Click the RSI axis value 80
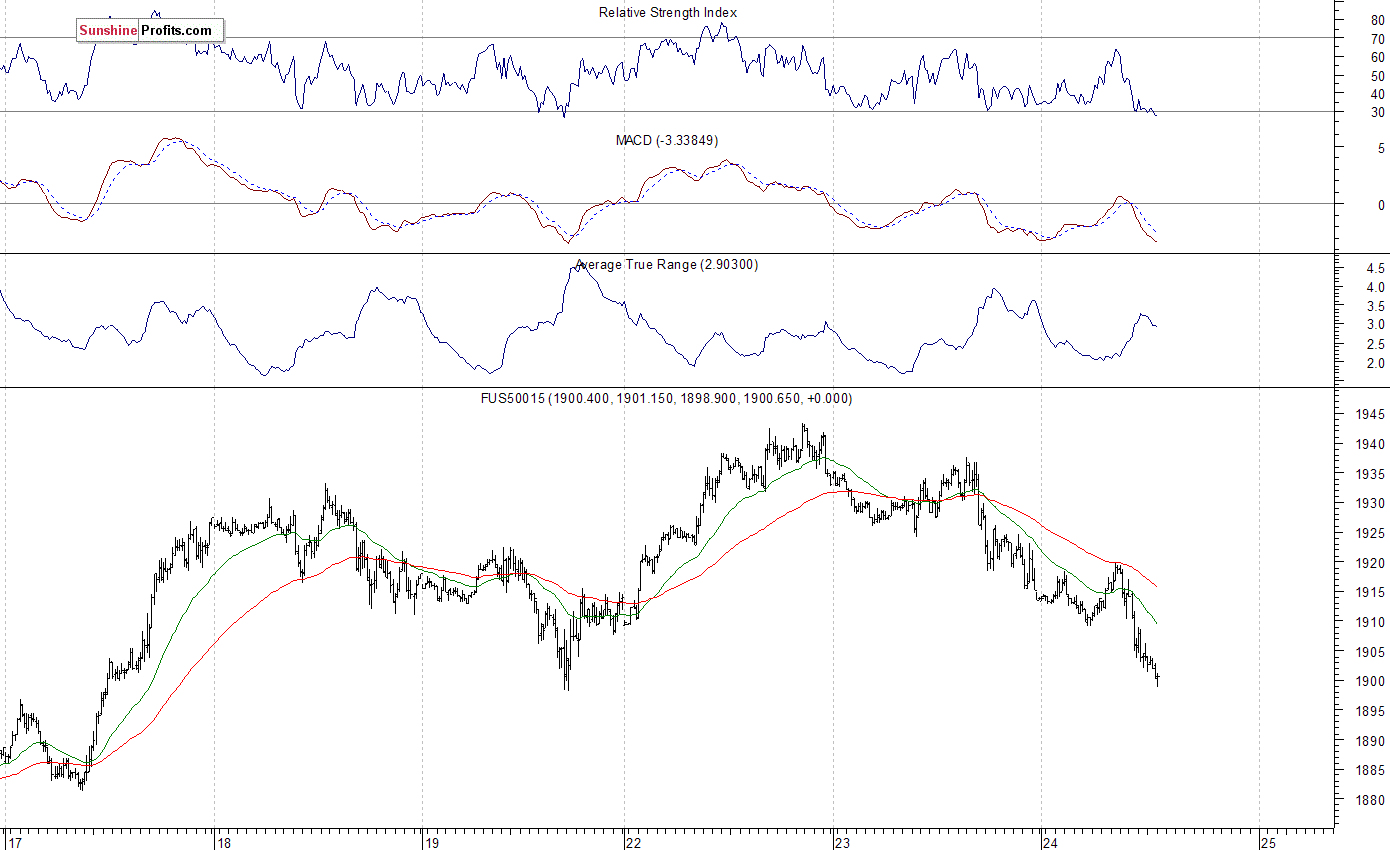Screen dimensions: 1390x850 (x=1377, y=20)
